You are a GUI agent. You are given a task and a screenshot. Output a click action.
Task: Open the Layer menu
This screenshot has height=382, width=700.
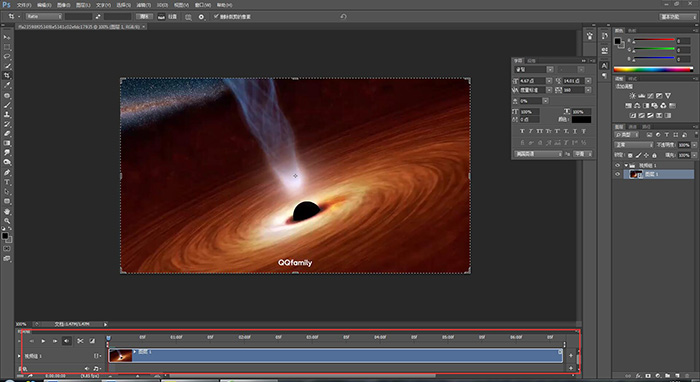[83, 5]
